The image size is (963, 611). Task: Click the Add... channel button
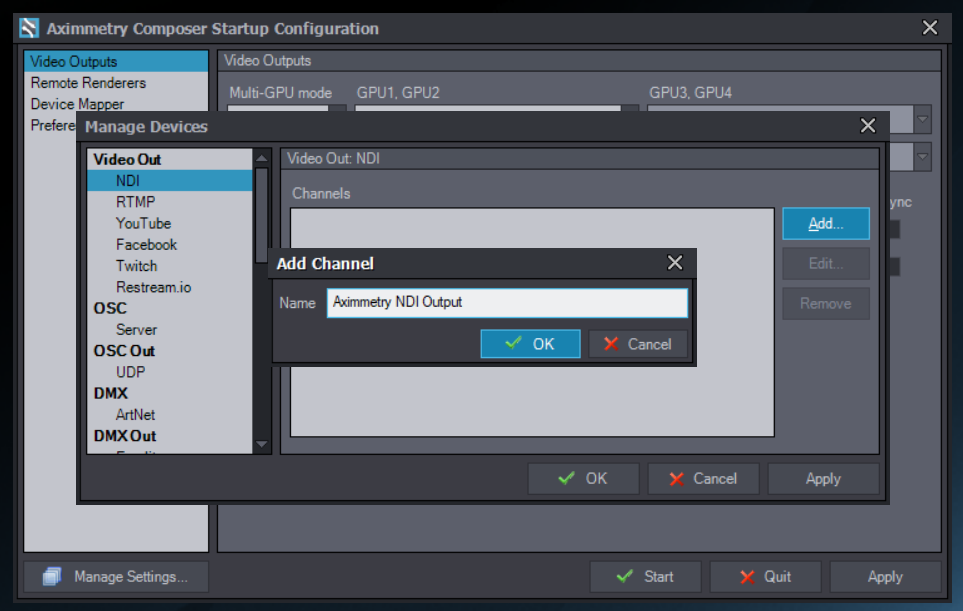point(826,224)
